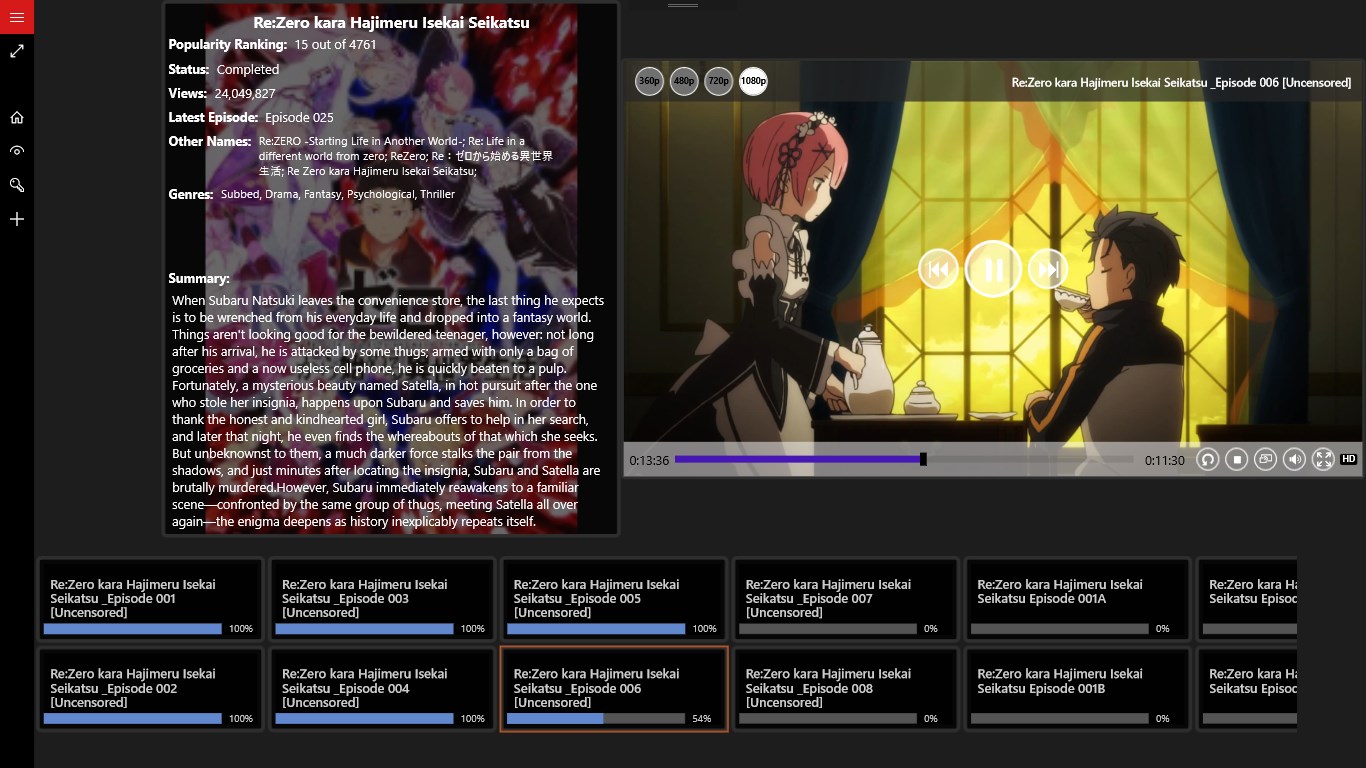This screenshot has height=768, width=1366.
Task: Open Episode 001 [Uncensored] tile
Action: 150,599
